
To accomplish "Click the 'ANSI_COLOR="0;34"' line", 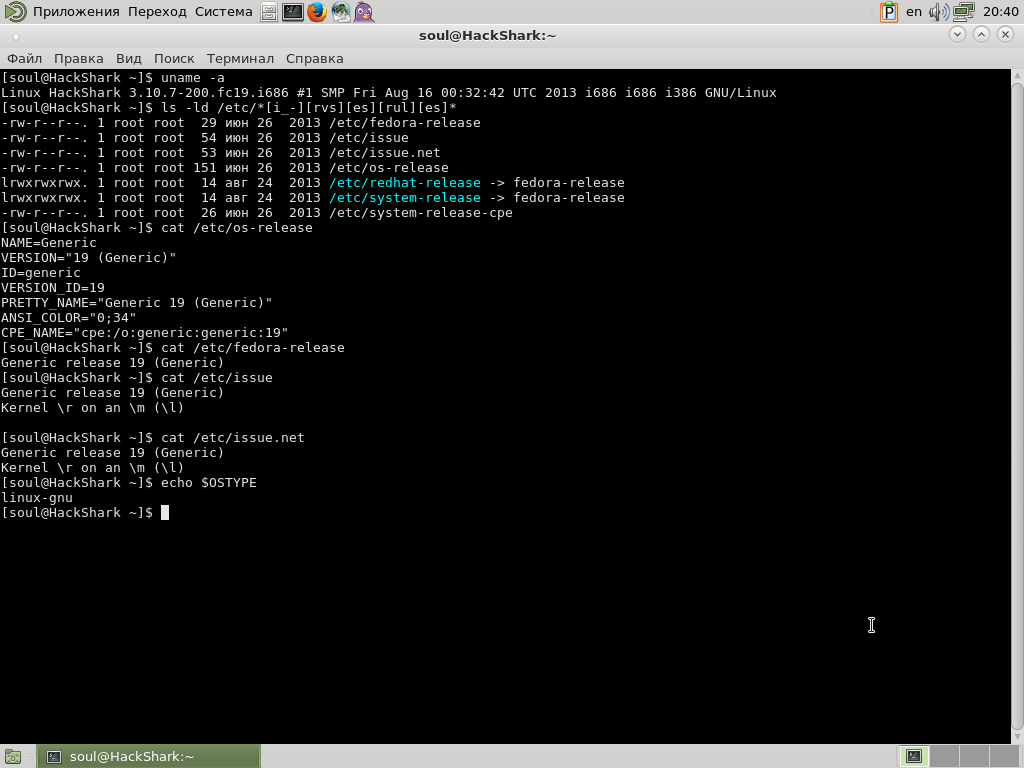I will point(69,318).
